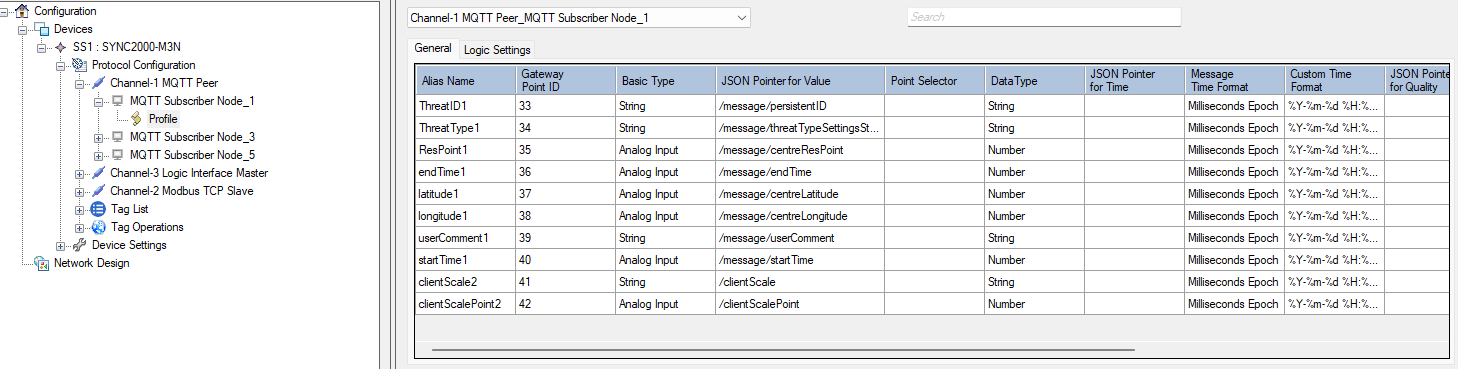This screenshot has height=369, width=1458.
Task: Click the JSON Pointer for Value header
Action: (800, 80)
